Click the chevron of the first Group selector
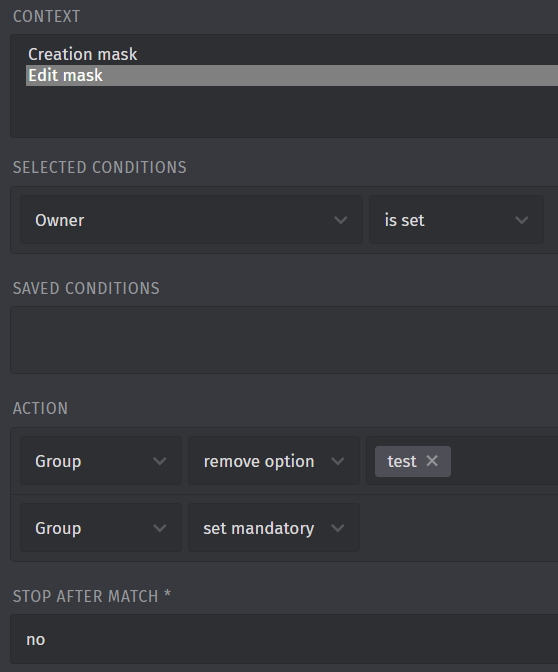Viewport: 558px width, 672px height. pyautogui.click(x=160, y=461)
